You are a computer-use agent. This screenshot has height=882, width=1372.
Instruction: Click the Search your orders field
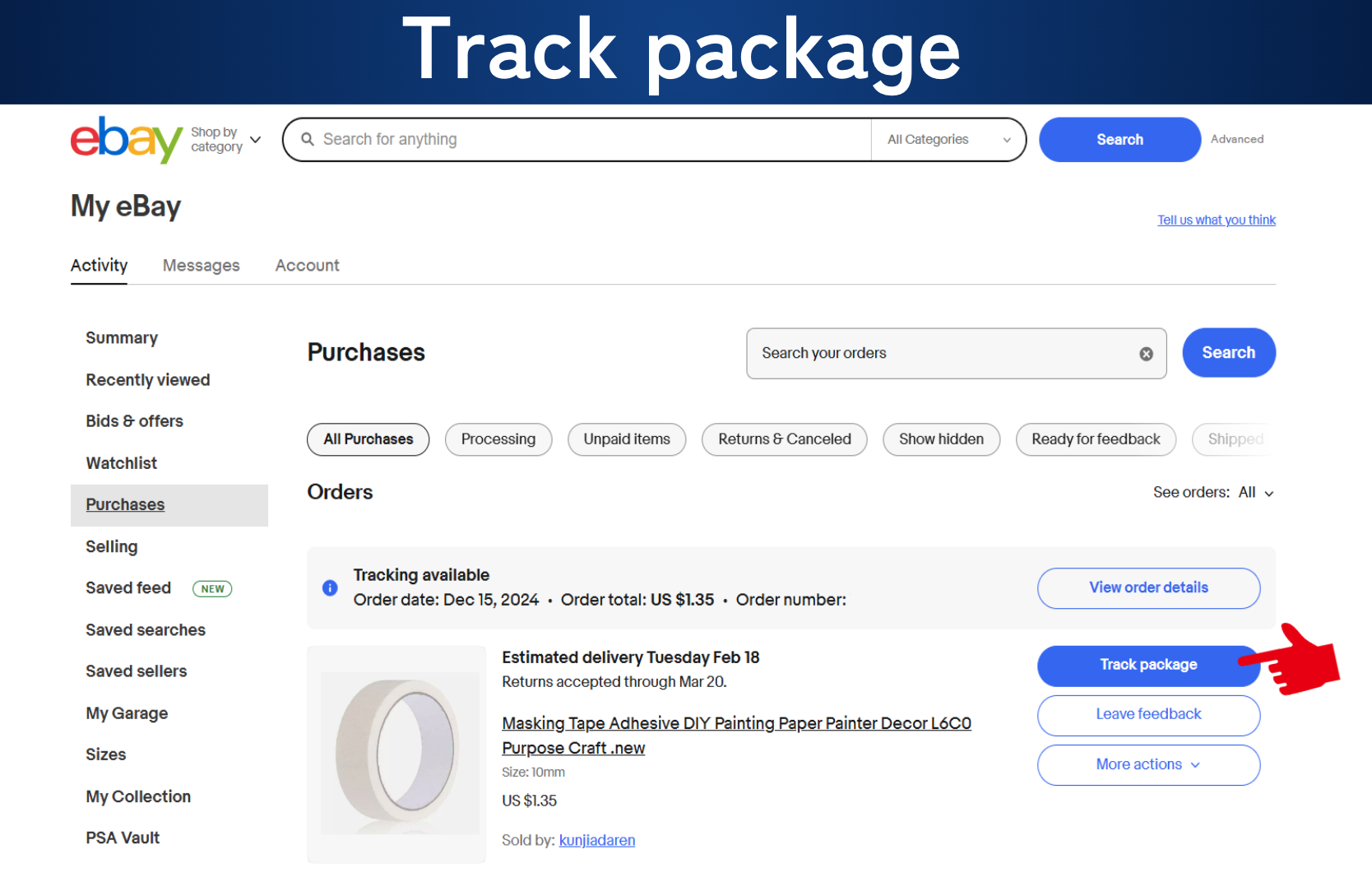(946, 354)
